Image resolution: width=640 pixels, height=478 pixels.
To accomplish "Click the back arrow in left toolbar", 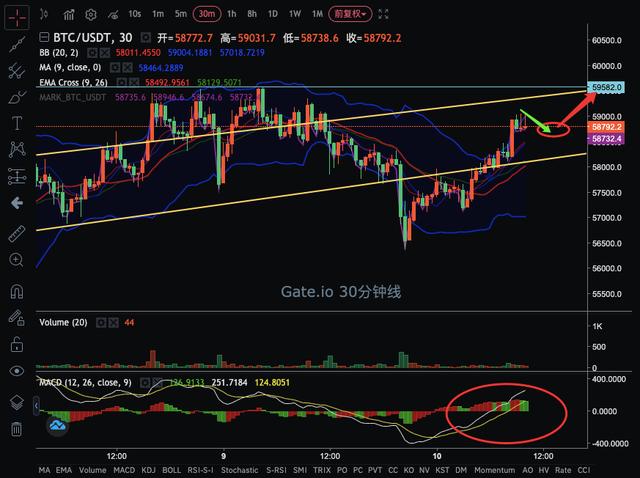I will (x=17, y=203).
